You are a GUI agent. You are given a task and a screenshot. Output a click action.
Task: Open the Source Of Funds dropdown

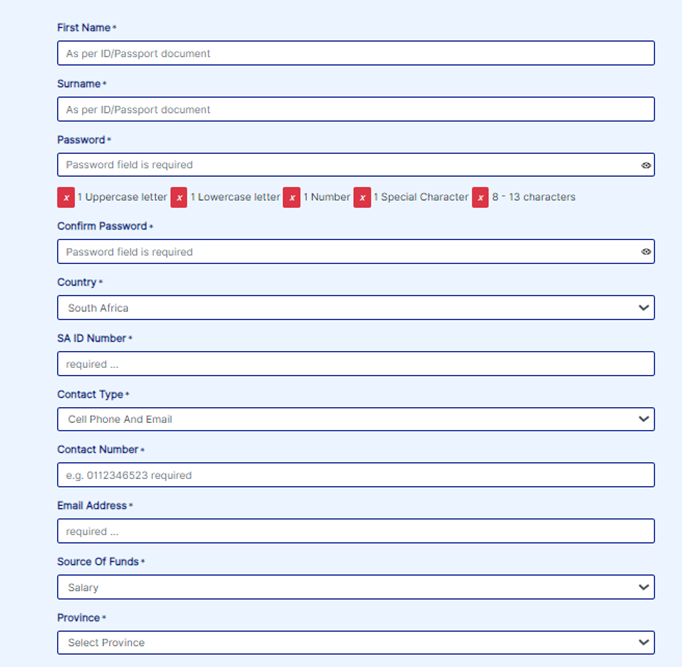click(355, 588)
